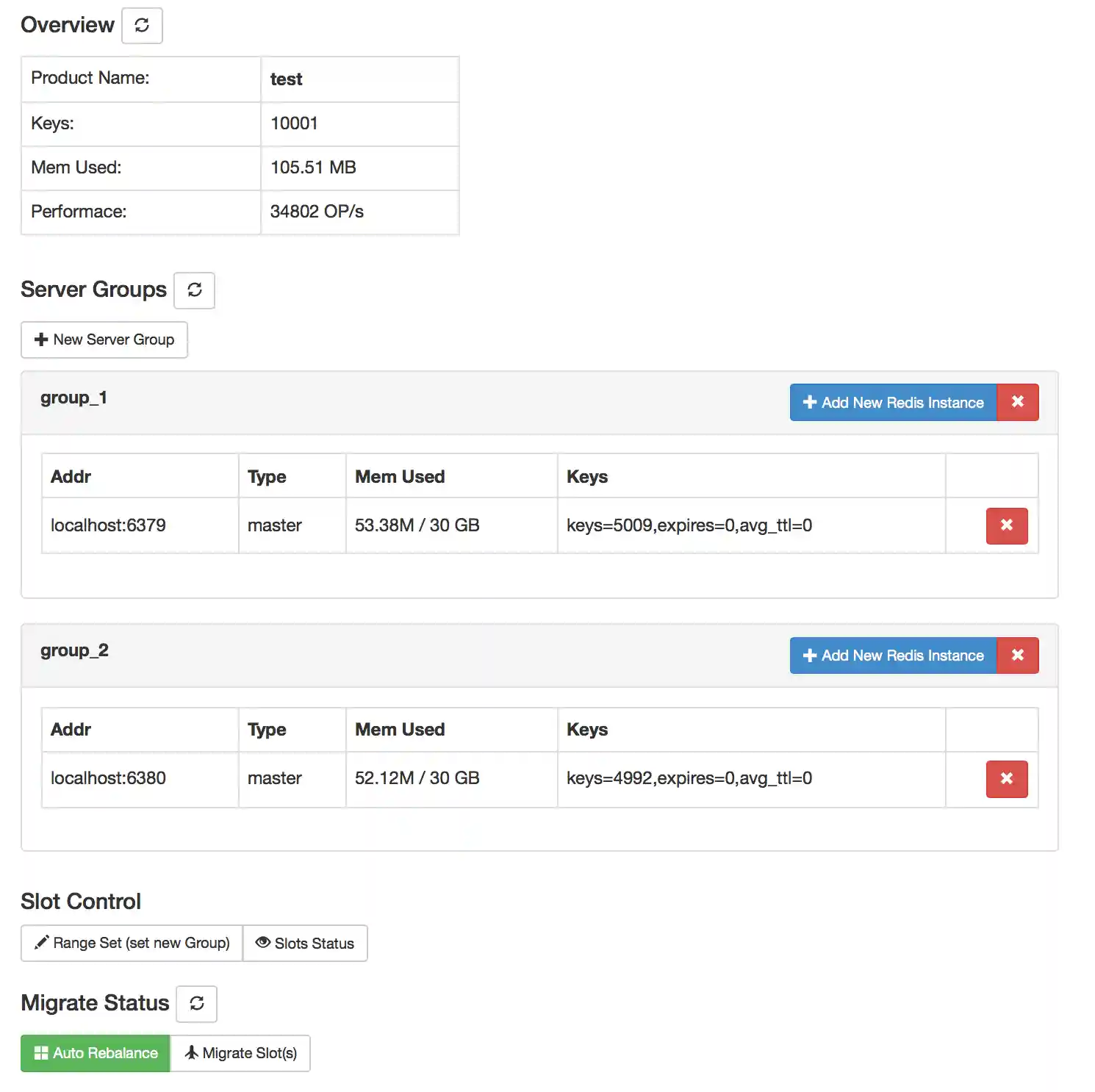Image resolution: width=1095 pixels, height=1092 pixels.
Task: Refresh the Migrate Status section
Action: (196, 1004)
